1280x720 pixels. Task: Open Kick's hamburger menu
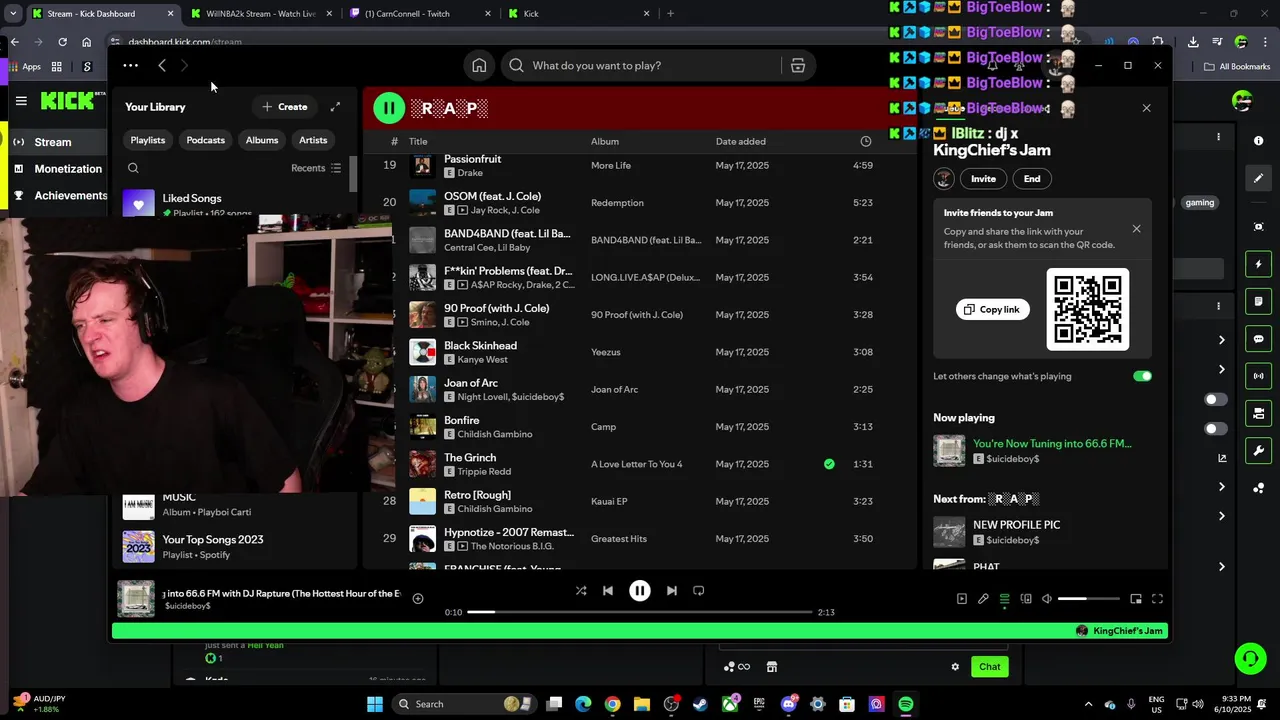click(21, 101)
